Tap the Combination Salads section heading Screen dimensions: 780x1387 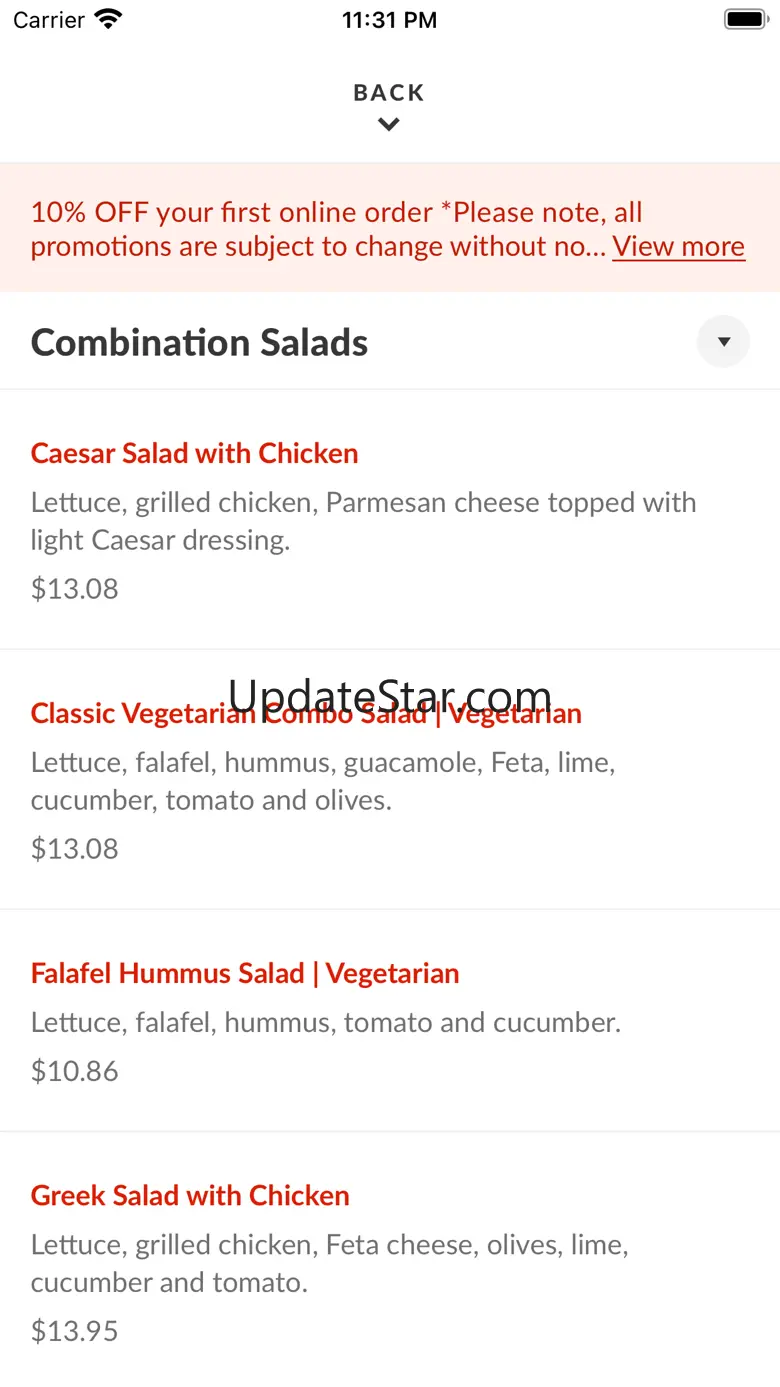point(200,342)
